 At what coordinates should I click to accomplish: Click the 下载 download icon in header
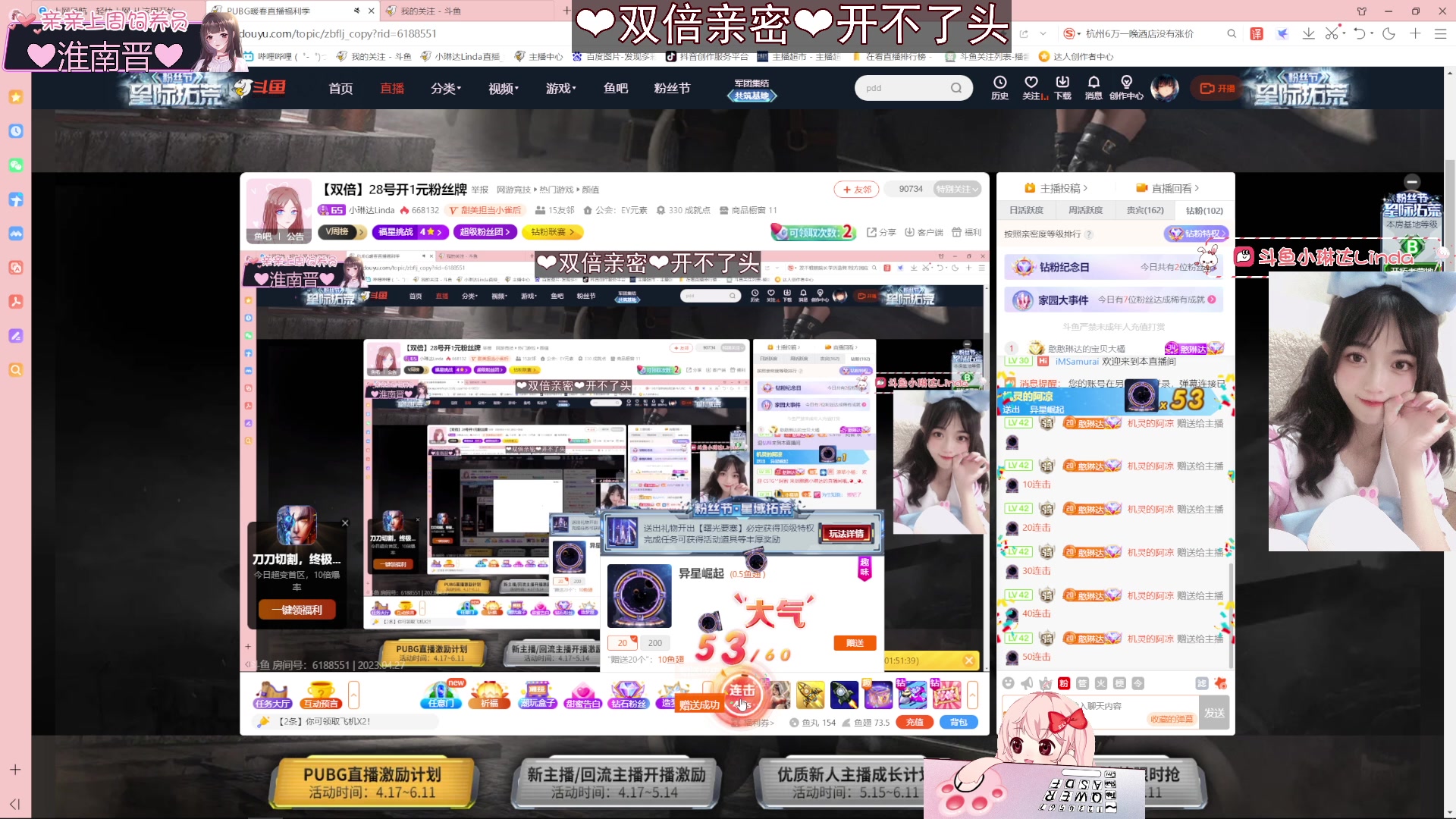click(1062, 87)
